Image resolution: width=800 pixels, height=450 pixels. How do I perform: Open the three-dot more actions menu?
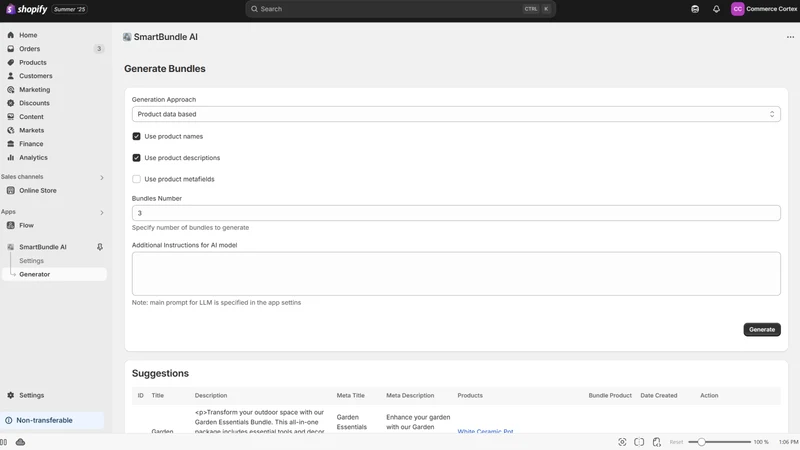pos(790,37)
